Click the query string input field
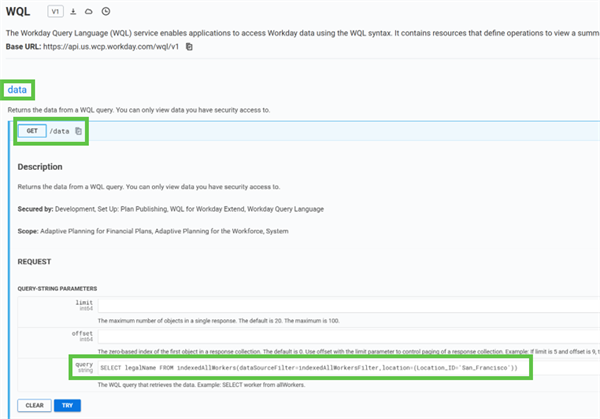Image resolution: width=600 pixels, height=419 pixels. pos(349,368)
